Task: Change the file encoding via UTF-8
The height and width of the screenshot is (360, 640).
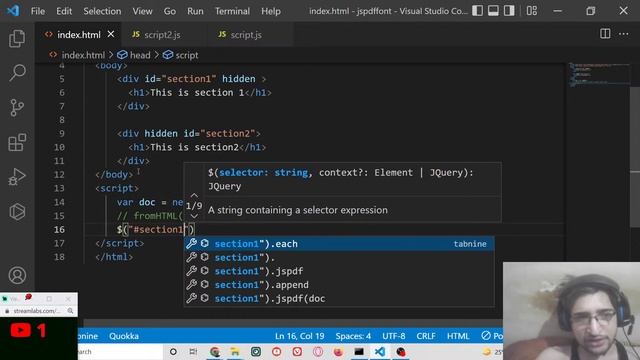Action: tap(393, 336)
